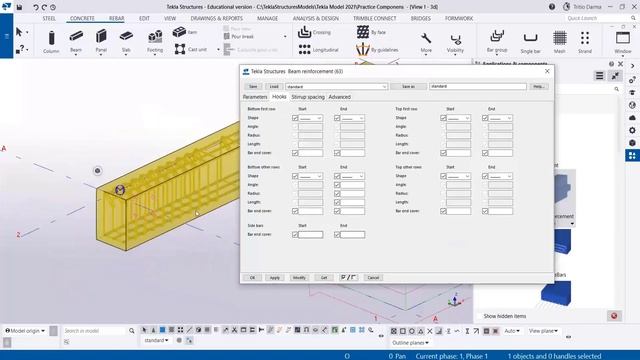Click the Bottom first row Start Bar end cover field
Viewport: 640px width, 360px height.
[311, 153]
